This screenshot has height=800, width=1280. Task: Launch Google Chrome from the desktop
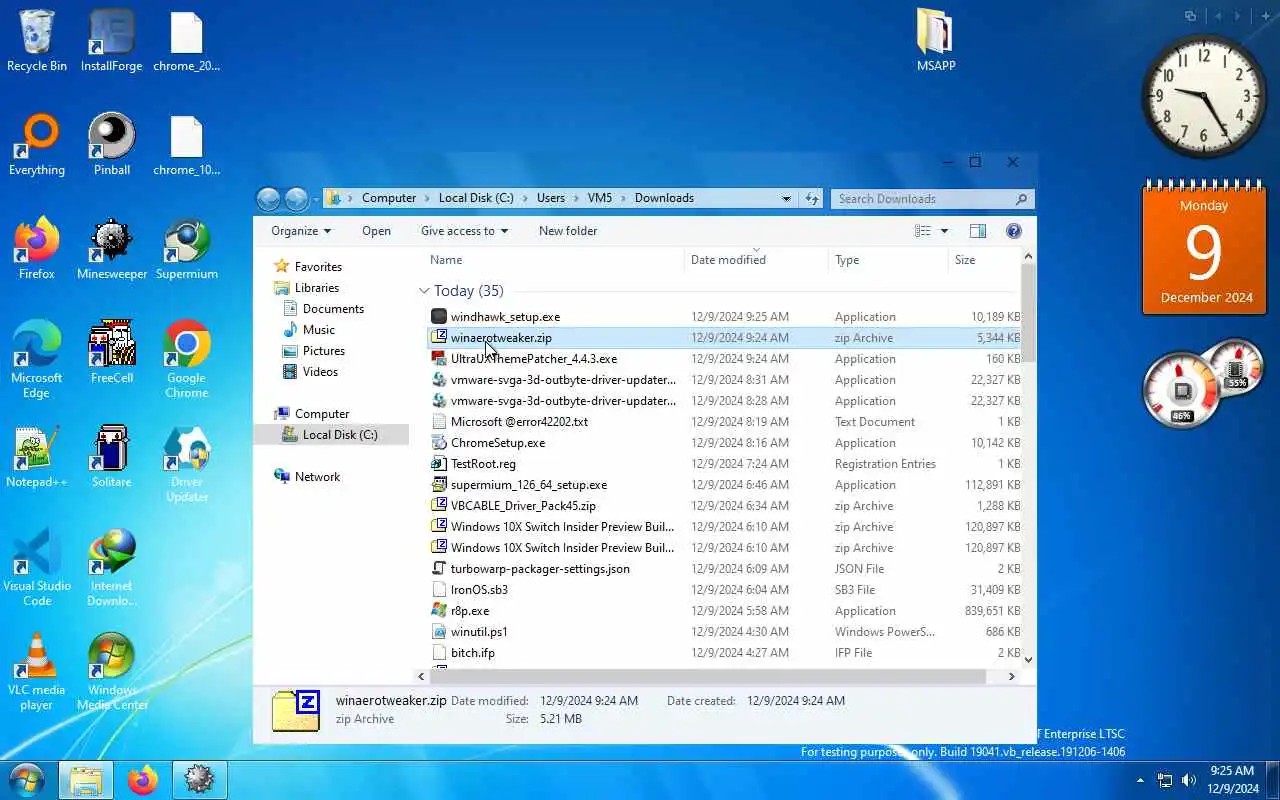tap(187, 358)
